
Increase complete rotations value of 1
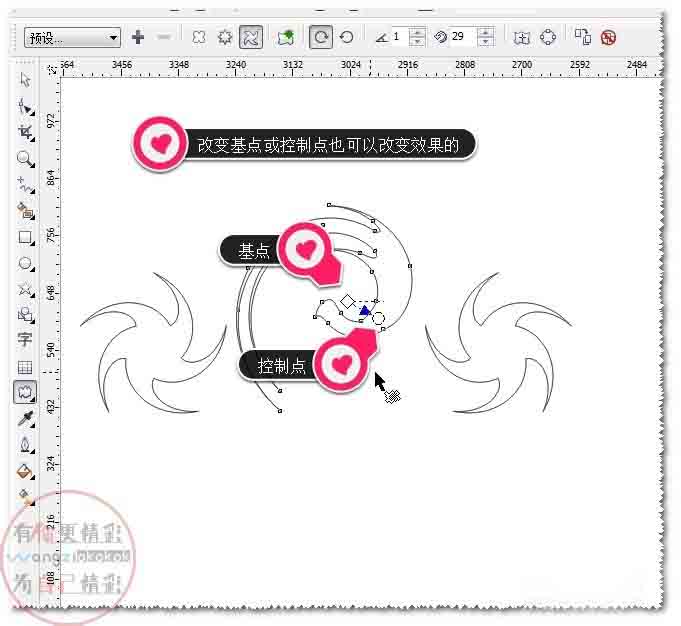(417, 32)
